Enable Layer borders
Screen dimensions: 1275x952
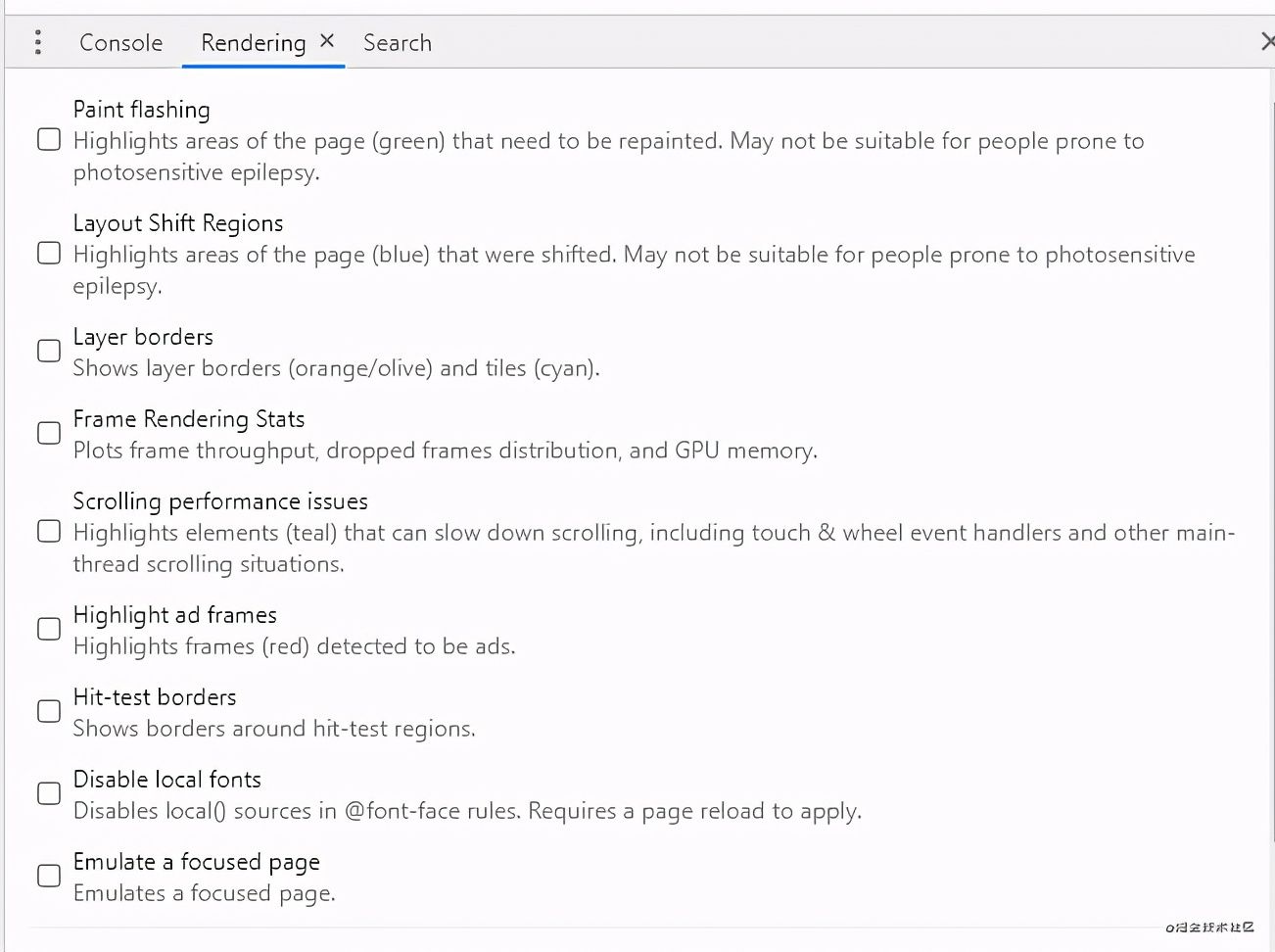tap(48, 350)
